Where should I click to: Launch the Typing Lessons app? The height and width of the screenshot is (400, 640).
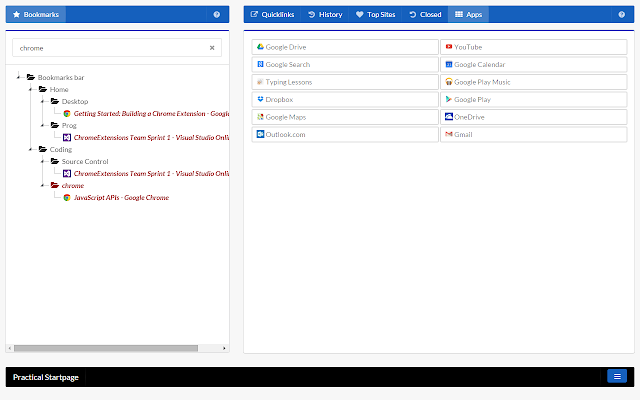(x=345, y=82)
